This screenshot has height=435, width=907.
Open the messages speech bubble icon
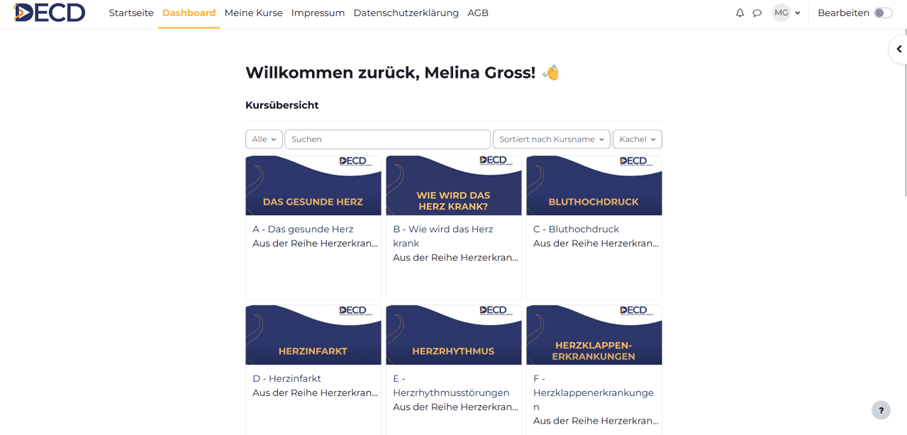[x=757, y=13]
